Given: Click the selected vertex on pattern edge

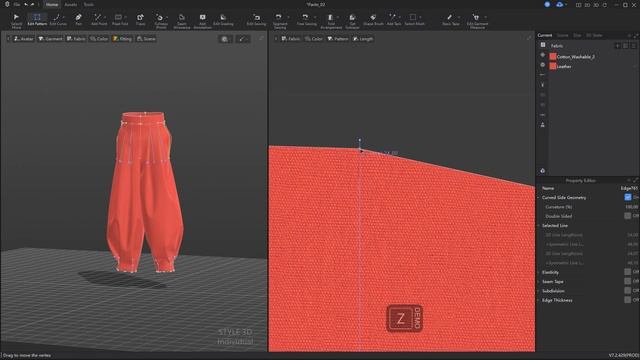Looking at the screenshot, I should click(360, 149).
